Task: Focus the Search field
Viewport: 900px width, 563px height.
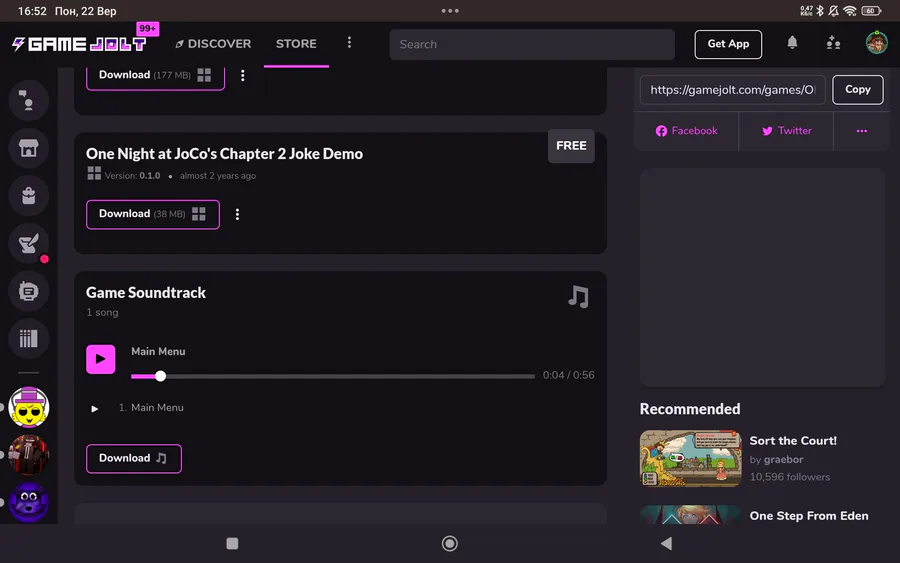Action: click(x=532, y=44)
